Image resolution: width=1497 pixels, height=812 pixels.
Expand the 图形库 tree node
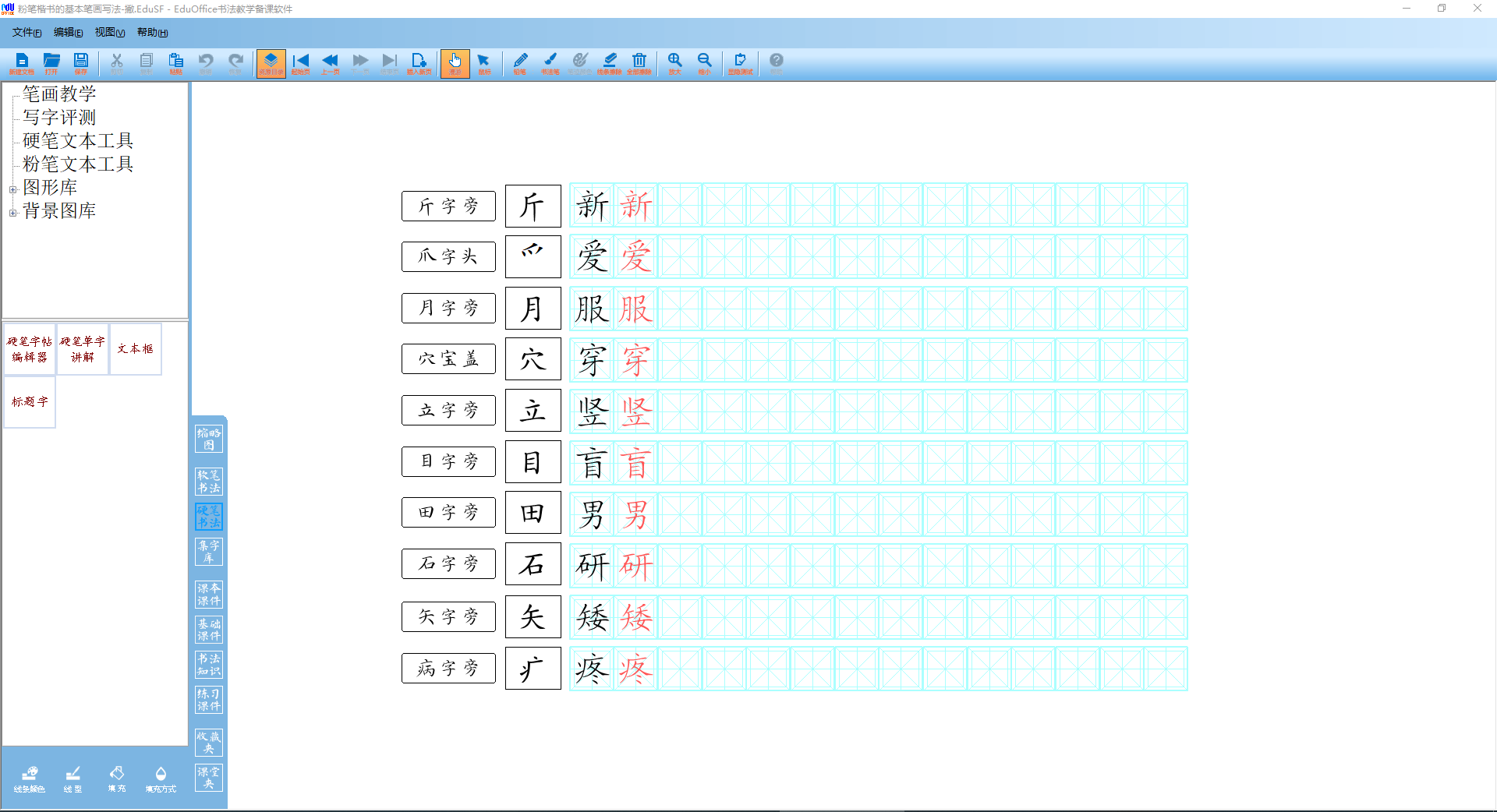[12, 188]
